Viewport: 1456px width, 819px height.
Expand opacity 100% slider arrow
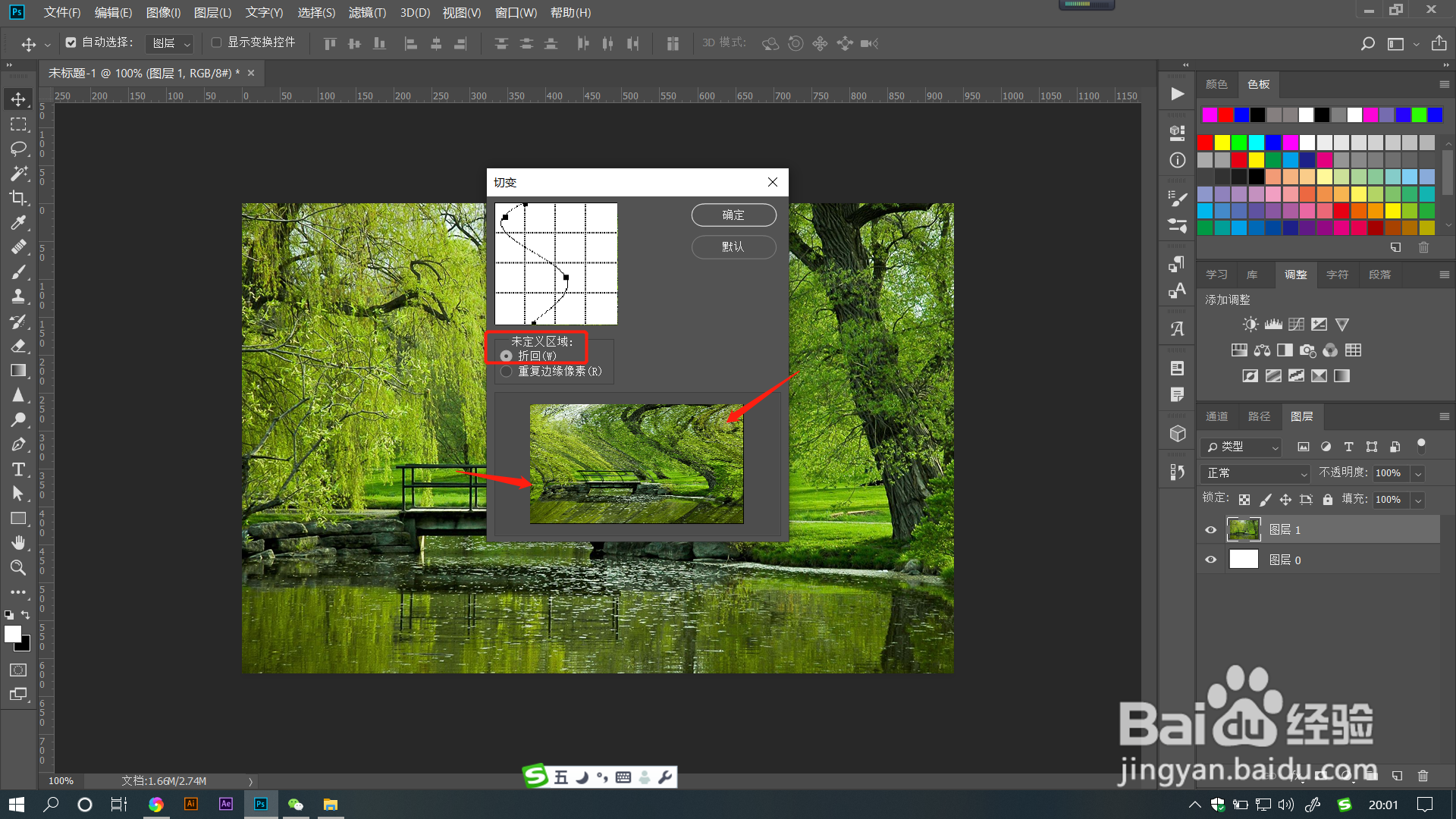pyautogui.click(x=1418, y=473)
